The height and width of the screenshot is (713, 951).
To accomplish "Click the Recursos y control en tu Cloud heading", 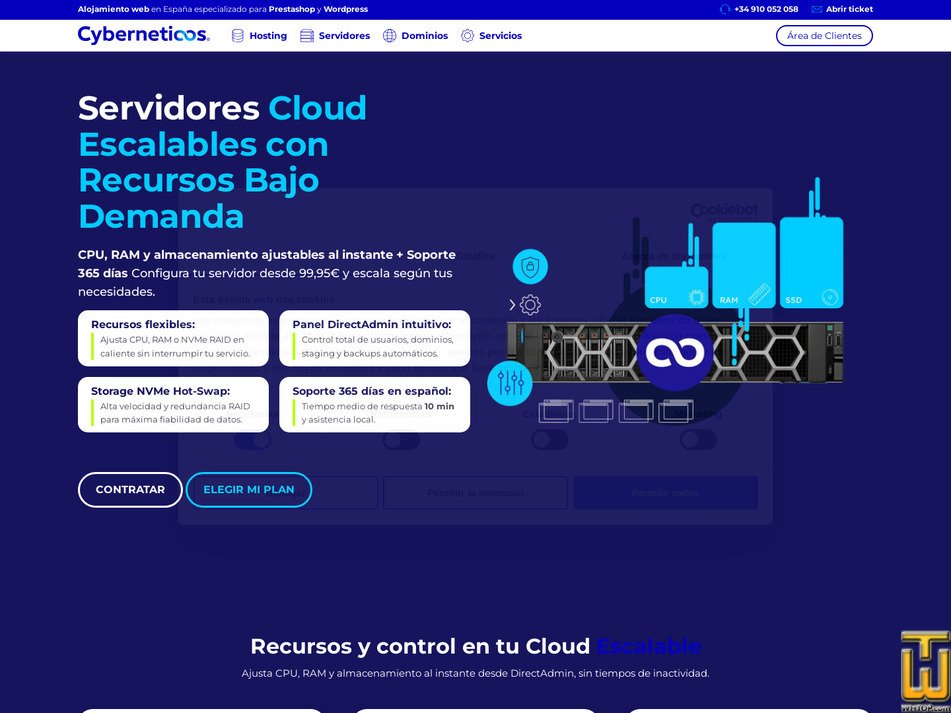I will [x=476, y=646].
